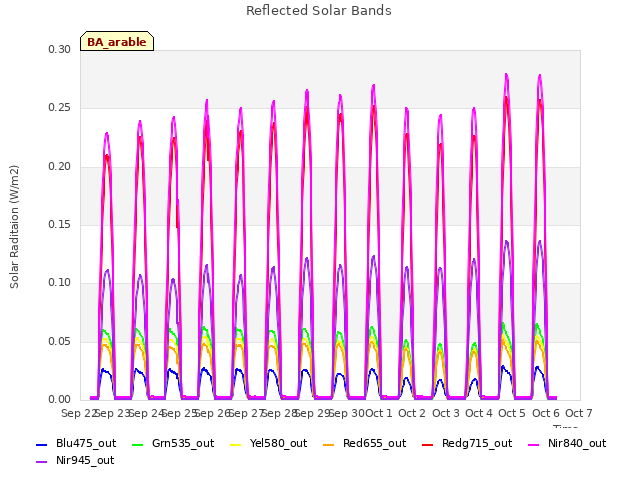Click the Oct 5 Nir840_out peak

click(x=507, y=75)
